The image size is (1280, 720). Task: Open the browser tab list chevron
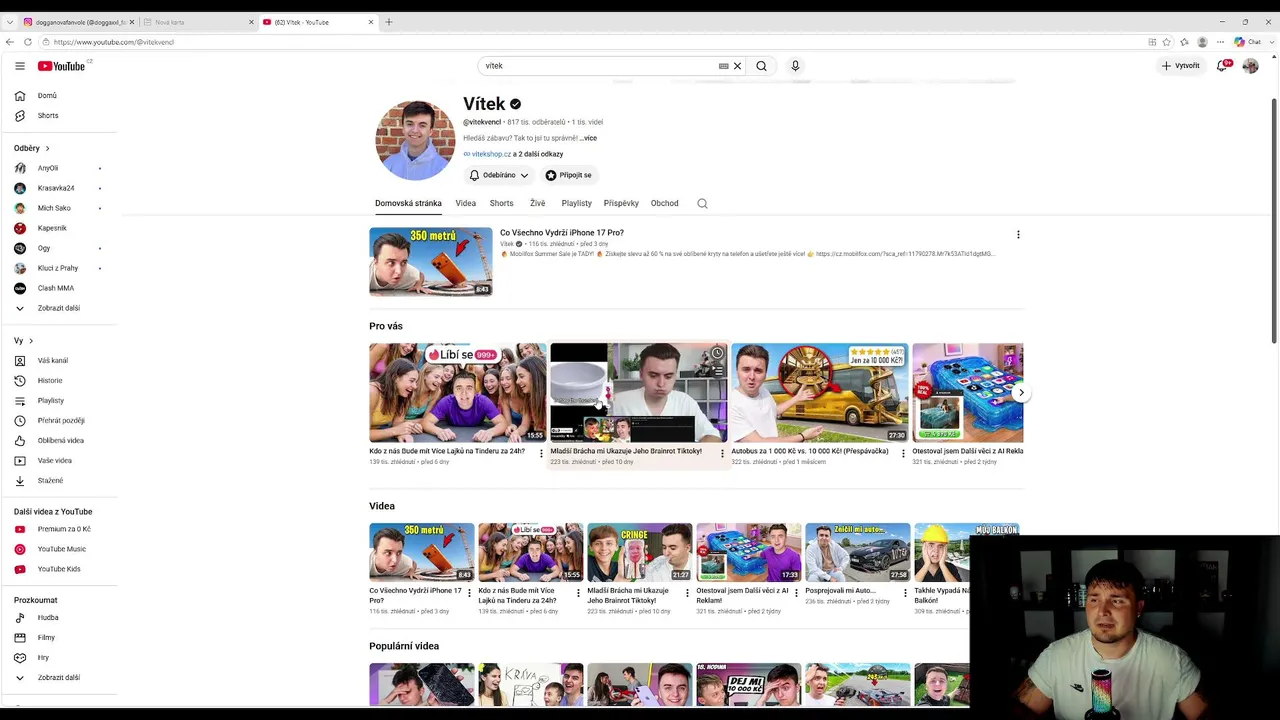click(10, 22)
